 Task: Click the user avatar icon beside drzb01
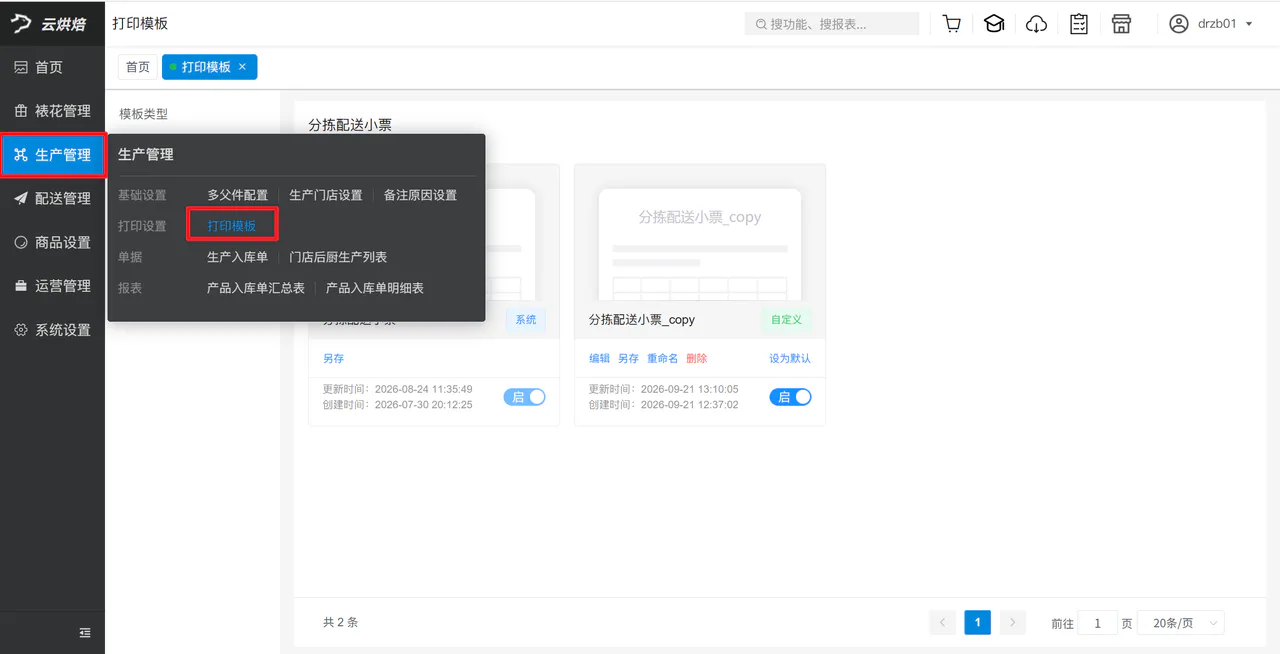click(1179, 23)
